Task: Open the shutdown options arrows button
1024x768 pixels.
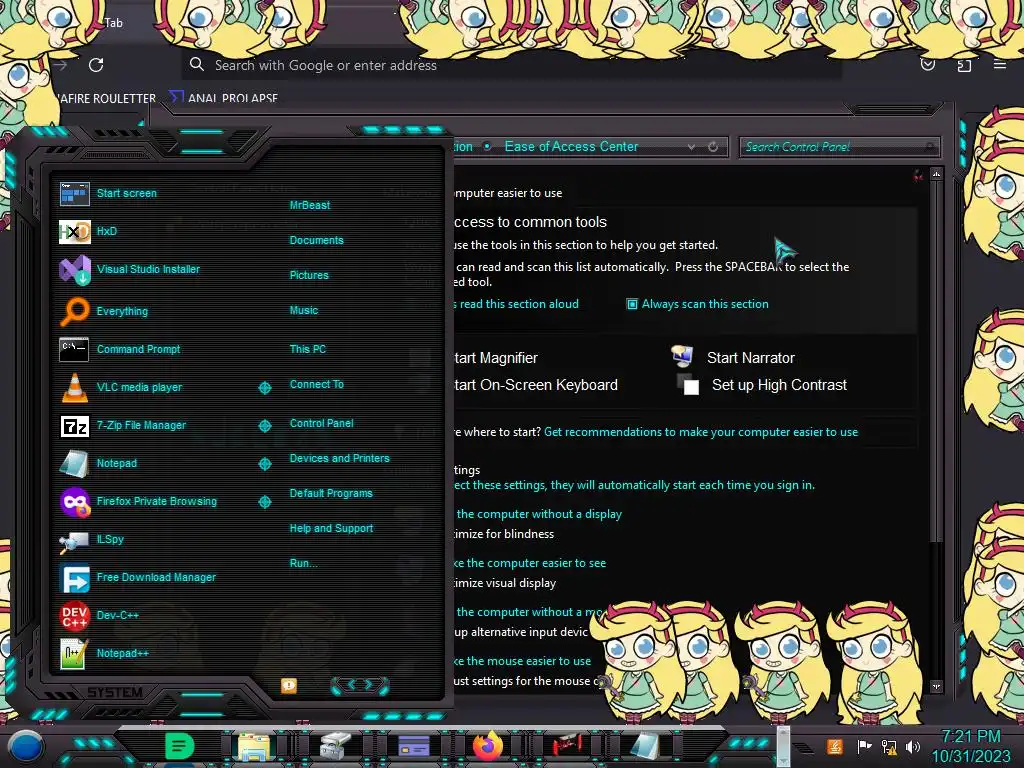Action: [x=360, y=685]
